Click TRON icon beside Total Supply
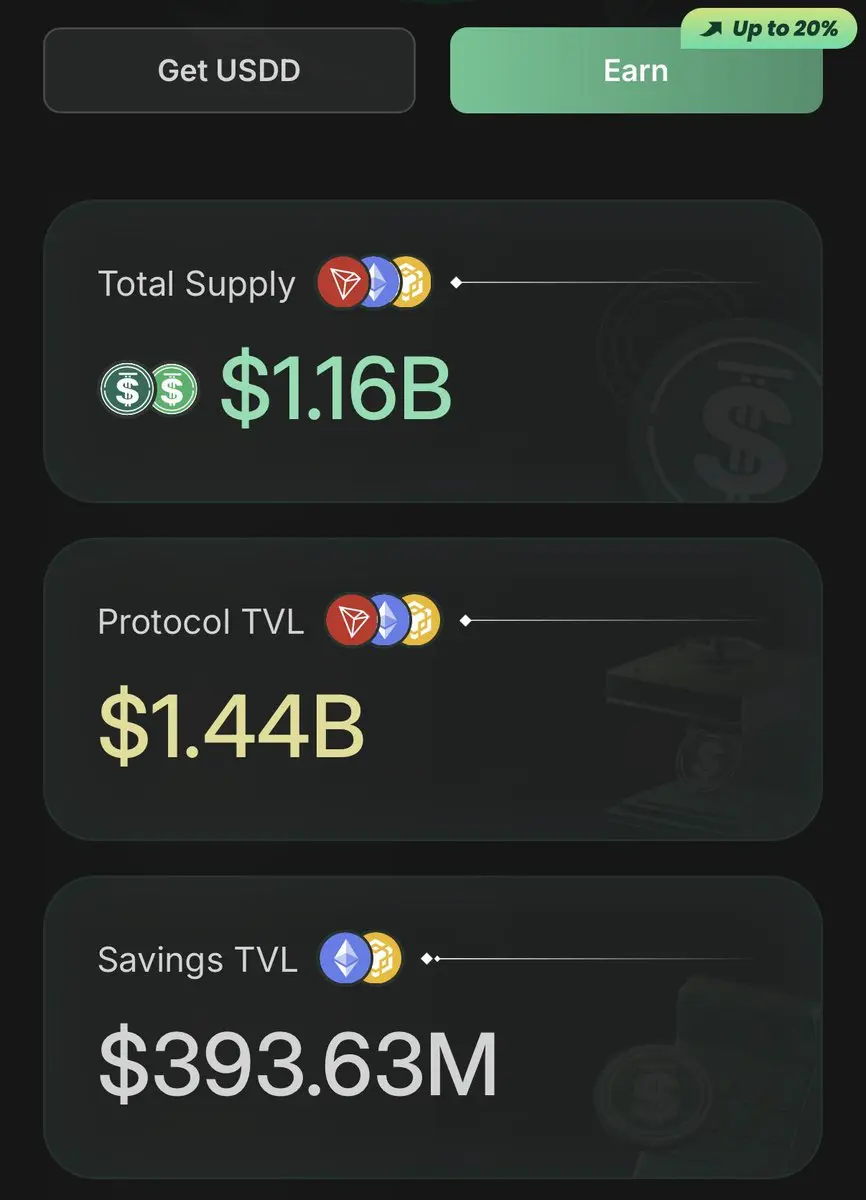Image resolution: width=866 pixels, height=1200 pixels. click(344, 282)
